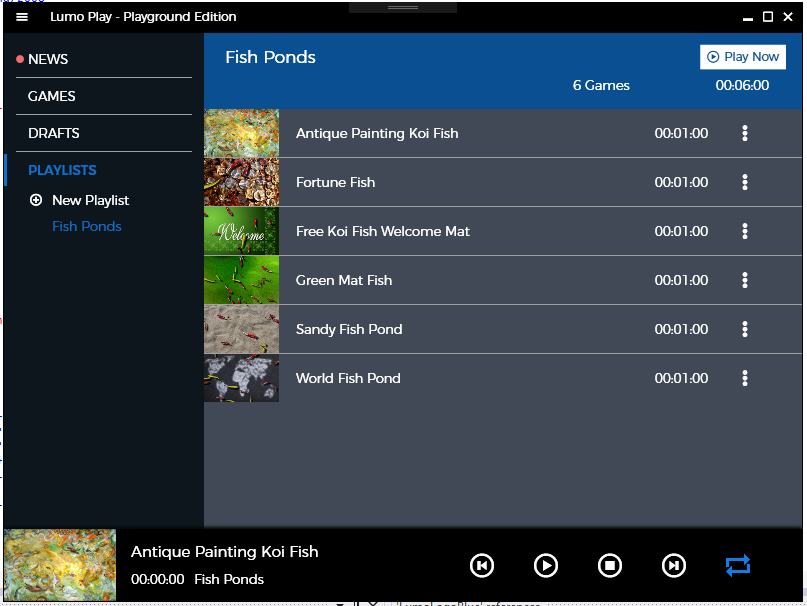This screenshot has height=606, width=807.
Task: Select the Free Koi Fish Welcome Mat thumbnail
Action: point(241,231)
